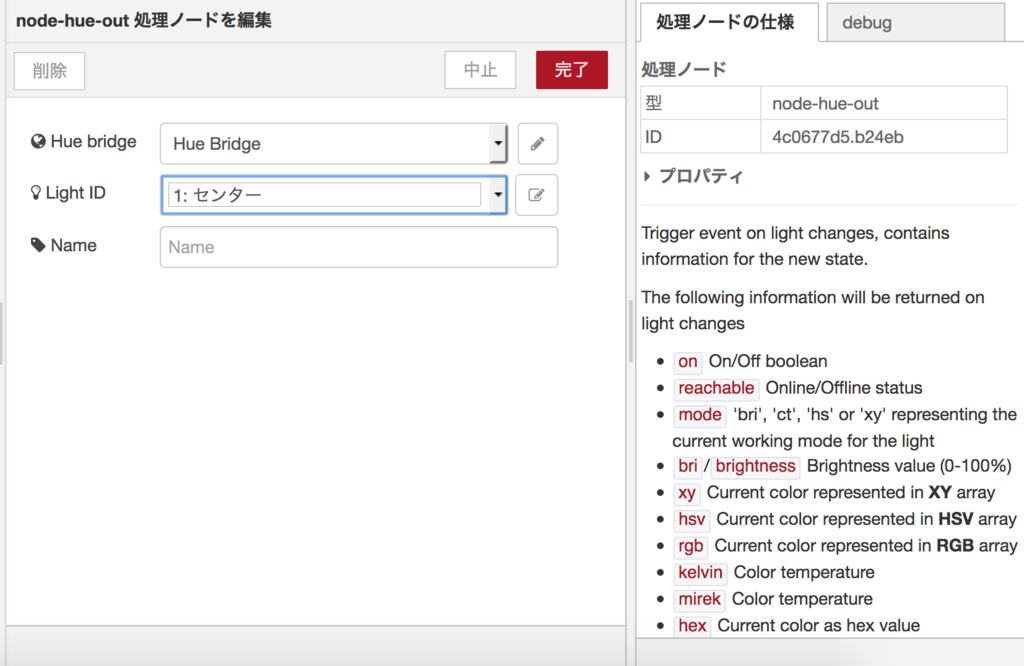Confirm with the red 完了 button

571,70
